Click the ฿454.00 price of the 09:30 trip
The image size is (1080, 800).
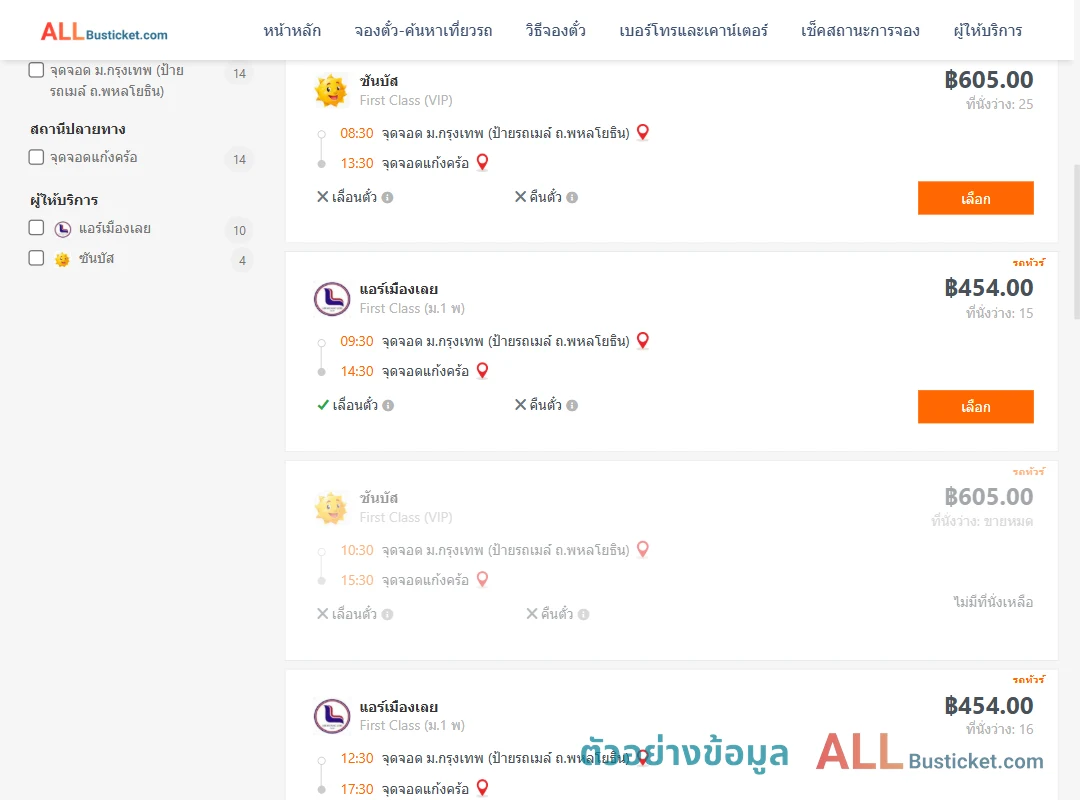tap(988, 288)
